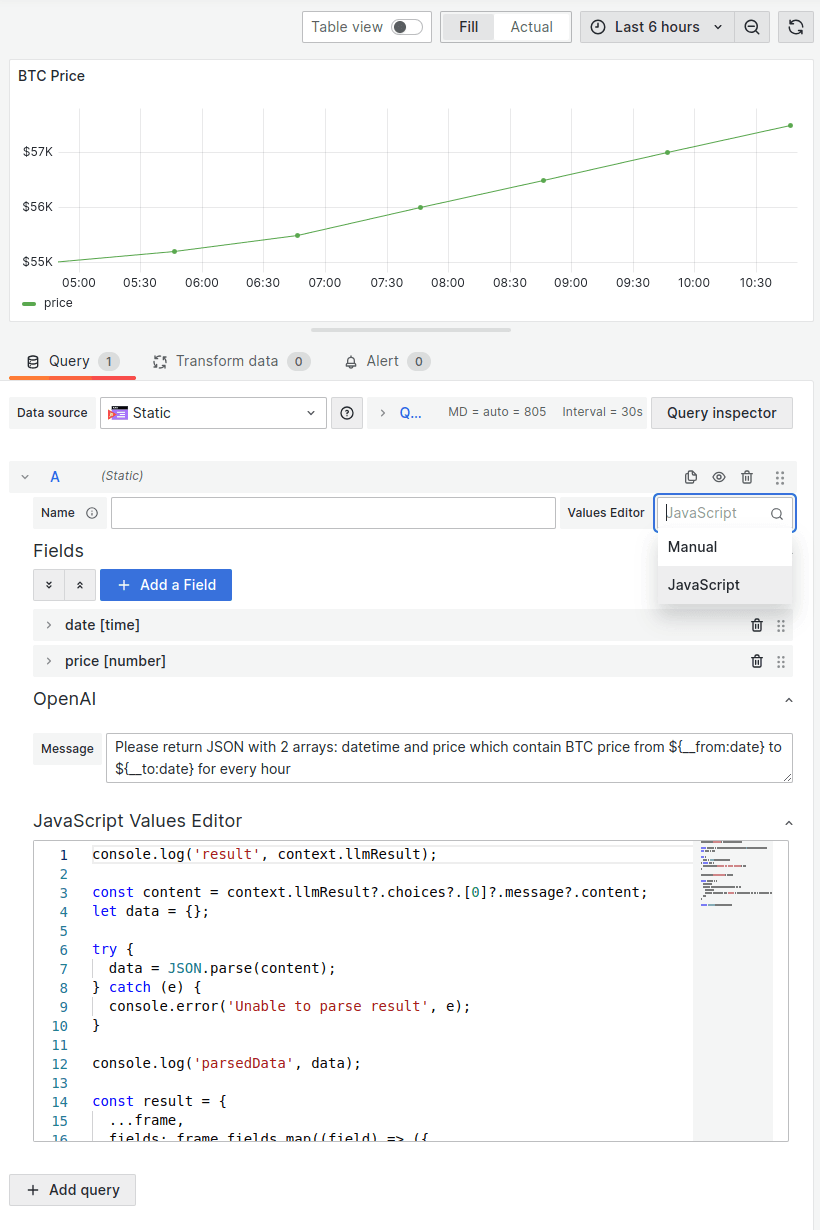Screen dimensions: 820x1230
Task: Open the datasource help icon
Action: 346,412
